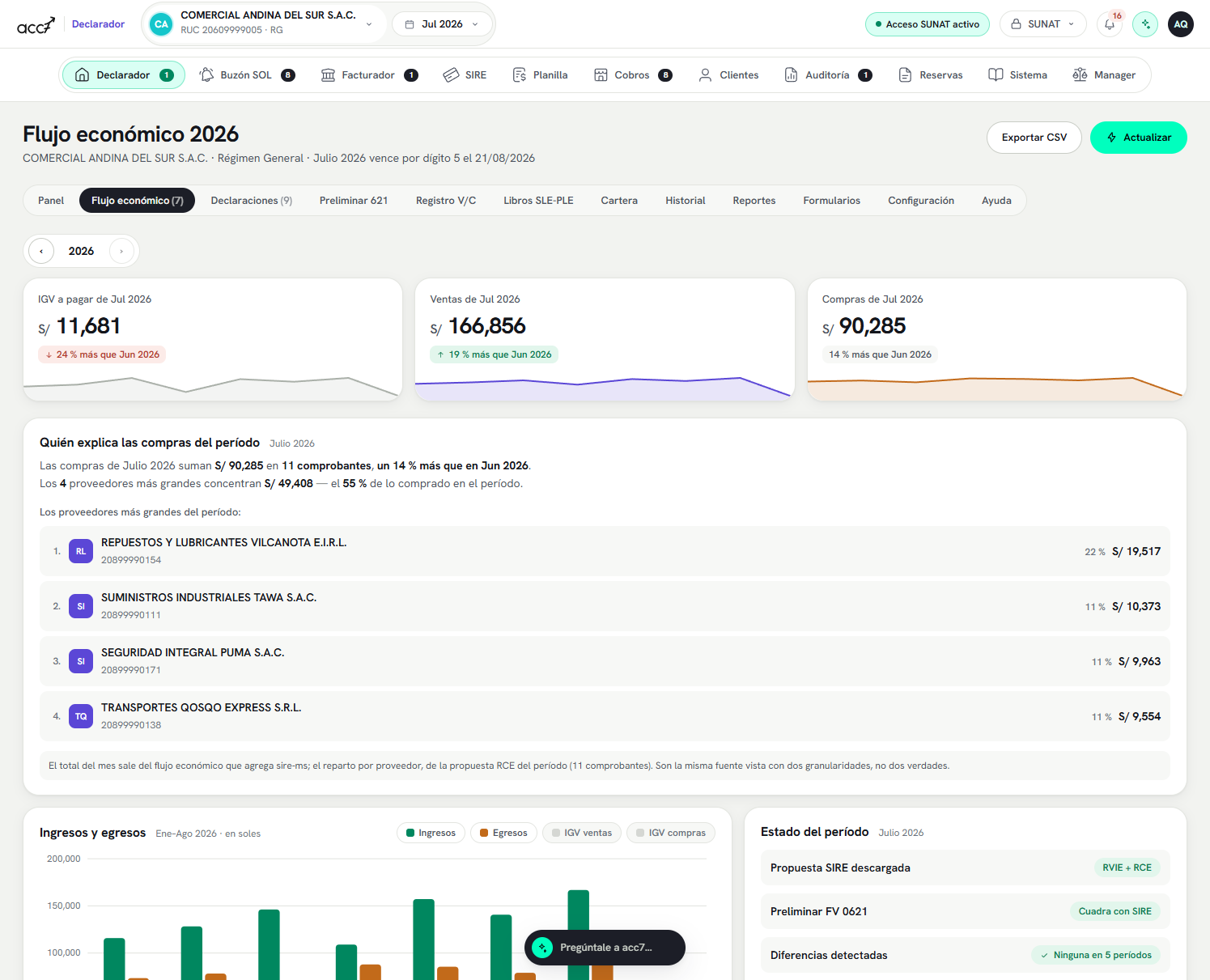Click the green AI sparkle icon in the header
The height and width of the screenshot is (980, 1210).
click(1145, 24)
